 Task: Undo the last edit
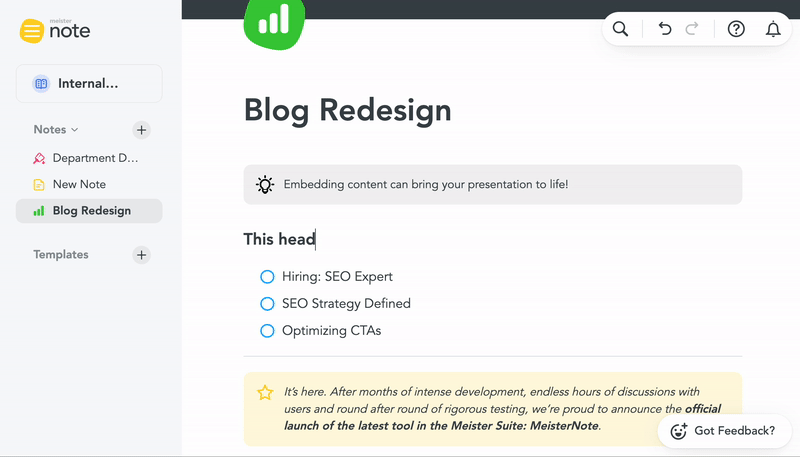coord(664,29)
